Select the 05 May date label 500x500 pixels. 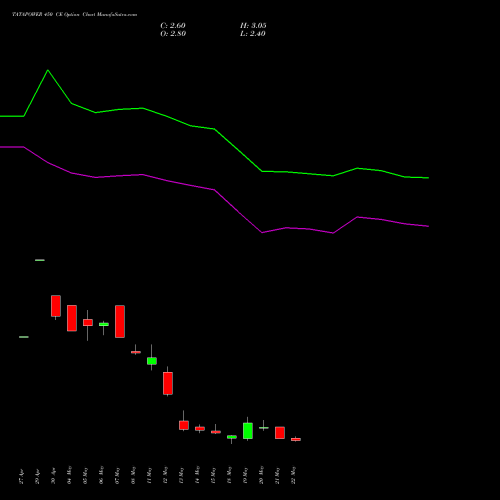click(x=85, y=476)
